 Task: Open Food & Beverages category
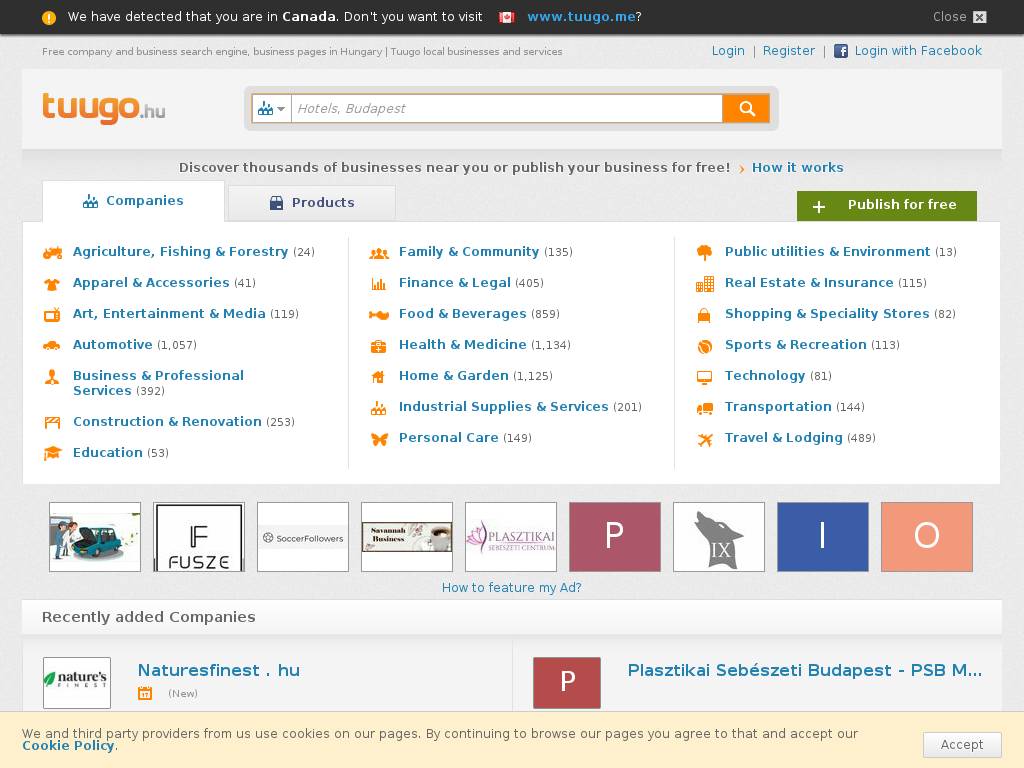tap(462, 313)
